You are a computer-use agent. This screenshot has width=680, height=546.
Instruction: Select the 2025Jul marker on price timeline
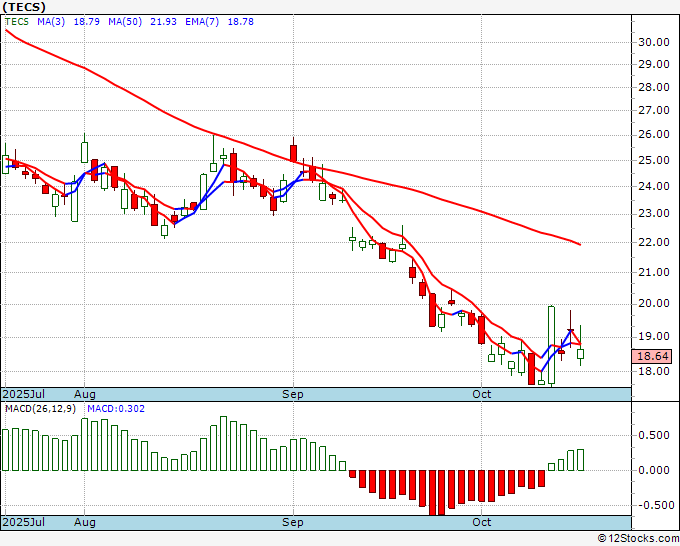coord(24,394)
